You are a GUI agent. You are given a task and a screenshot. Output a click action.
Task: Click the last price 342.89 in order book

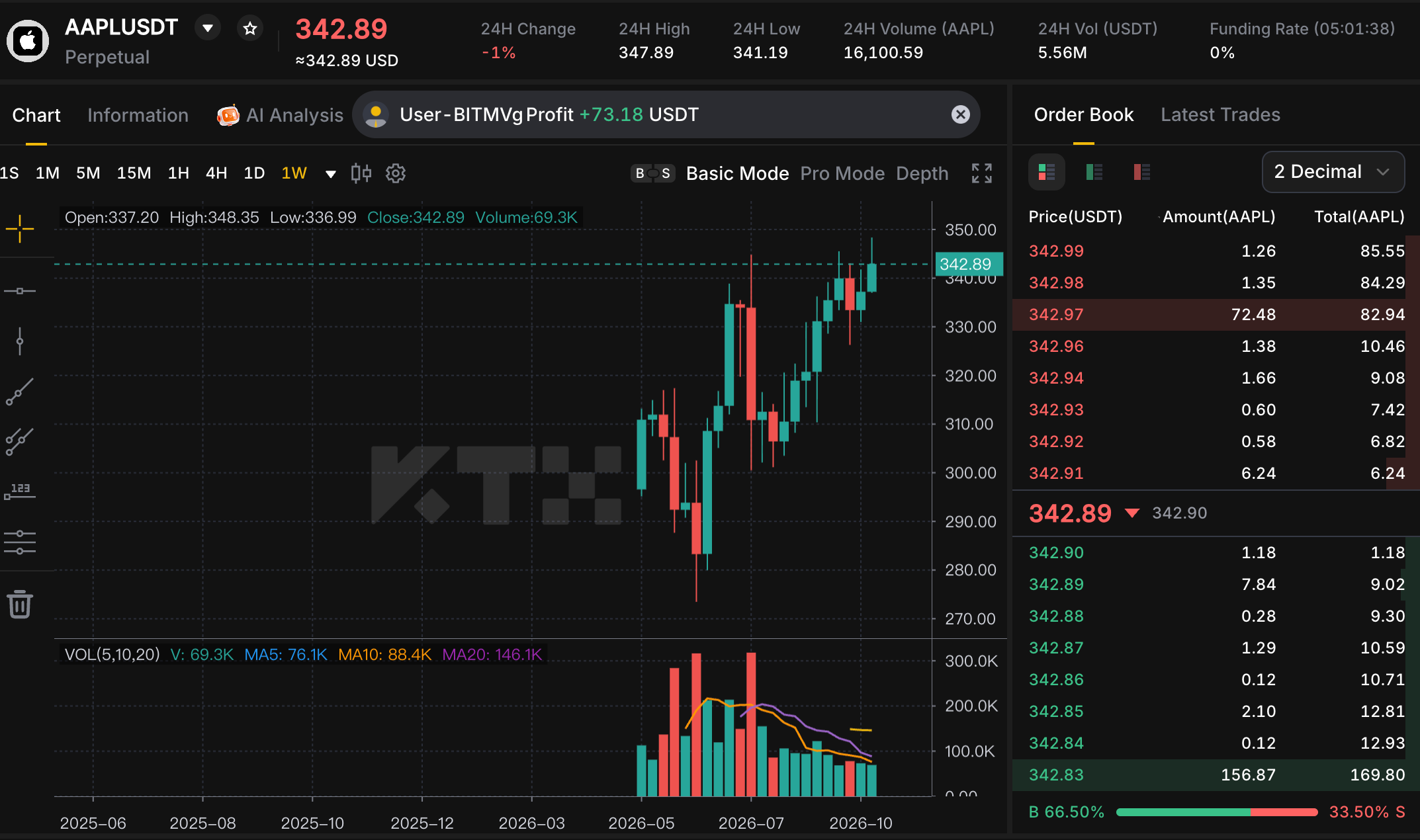(x=1070, y=513)
